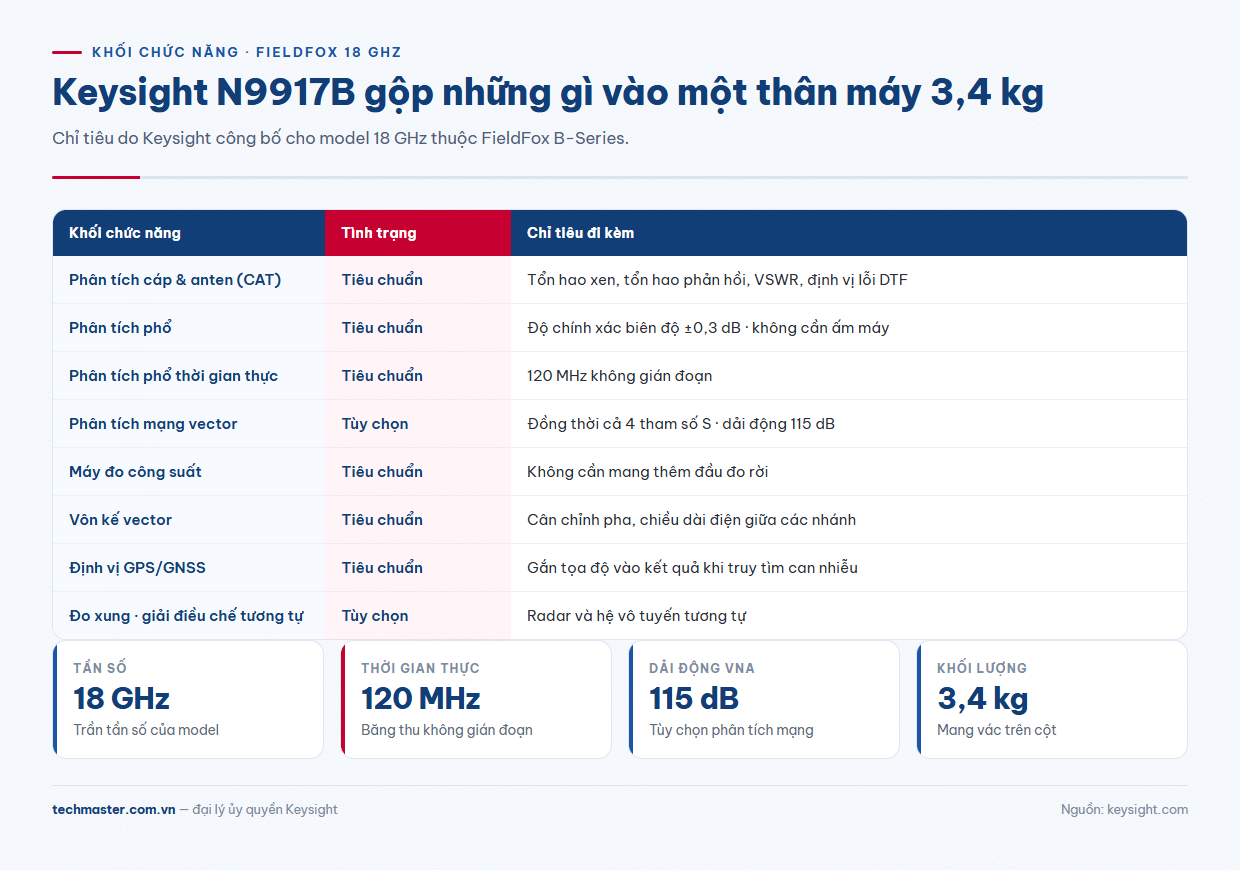Click footer text 'đại lý ủy quyền Keysight'

265,810
